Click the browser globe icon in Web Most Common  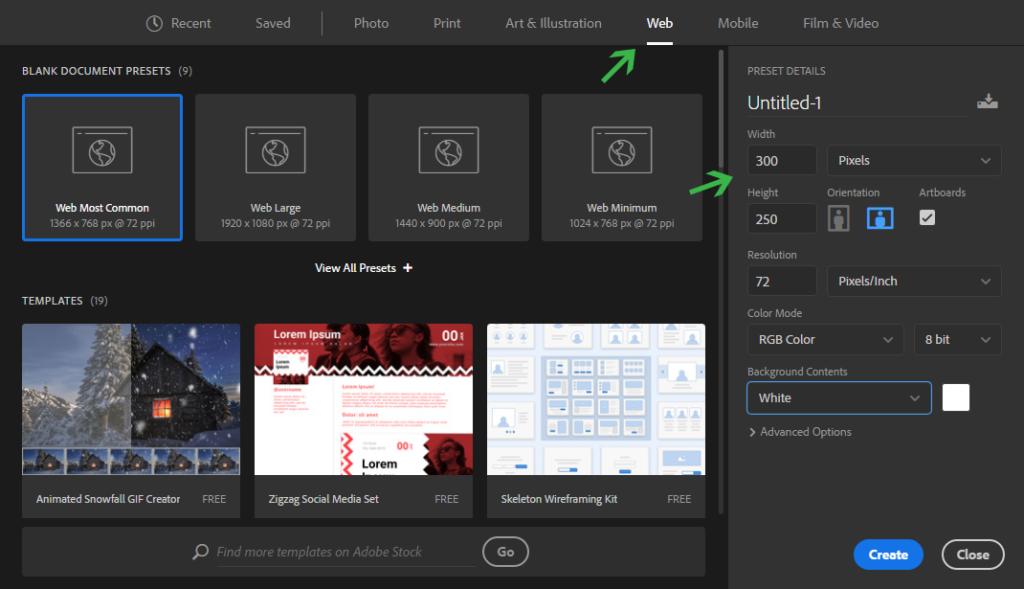pos(103,150)
